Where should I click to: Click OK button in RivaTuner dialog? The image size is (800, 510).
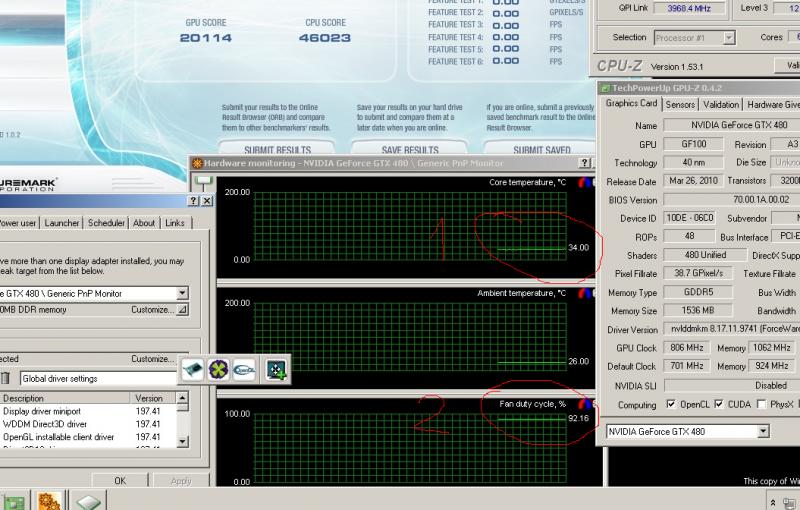click(120, 480)
